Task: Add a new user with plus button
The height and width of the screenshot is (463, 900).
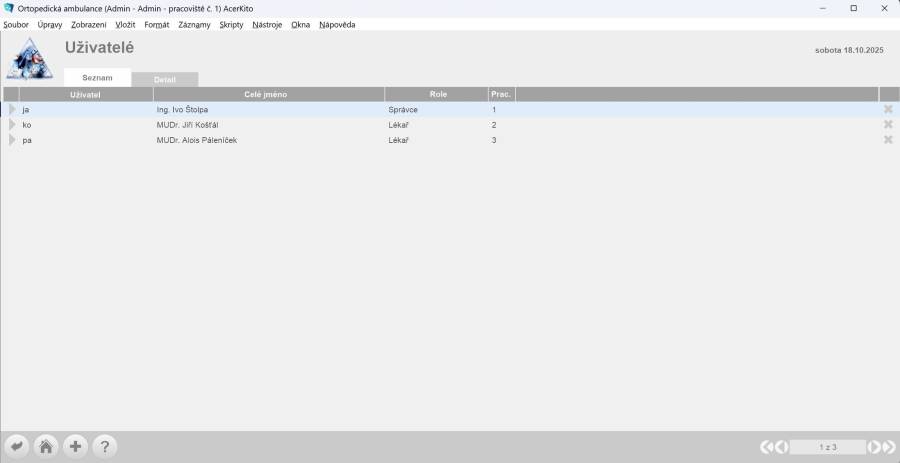Action: [75, 446]
